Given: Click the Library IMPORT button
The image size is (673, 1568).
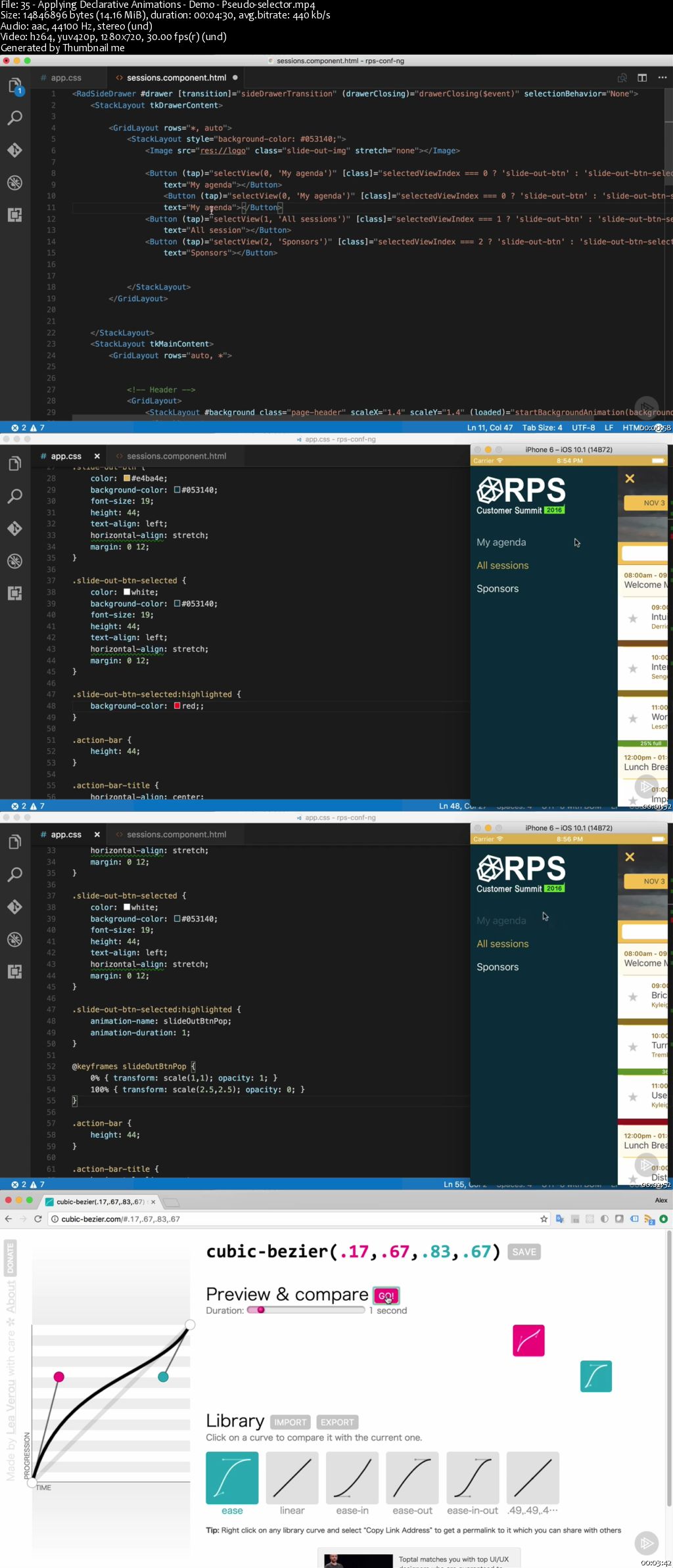Looking at the screenshot, I should coord(290,1422).
